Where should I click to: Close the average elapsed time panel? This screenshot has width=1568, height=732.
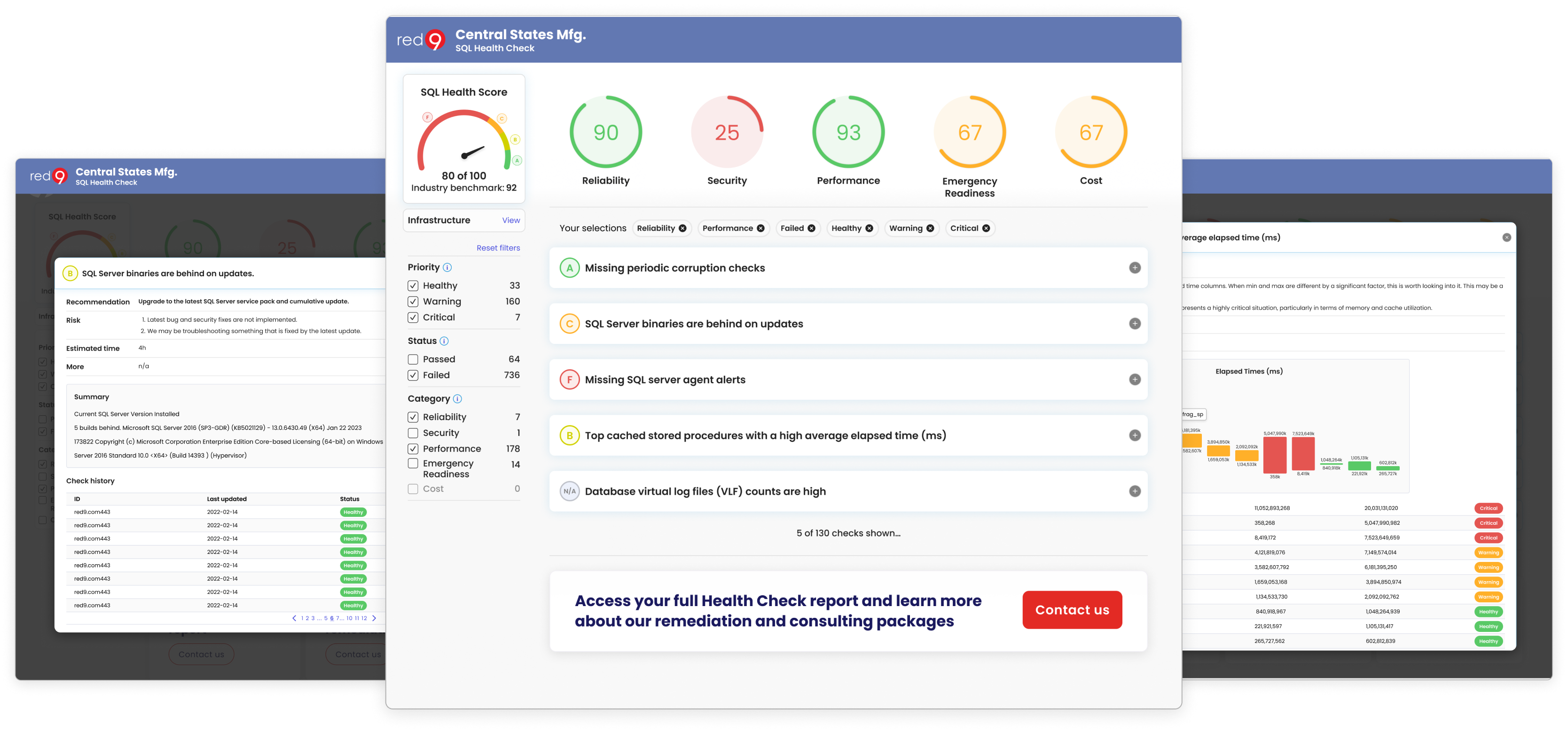coord(1506,237)
